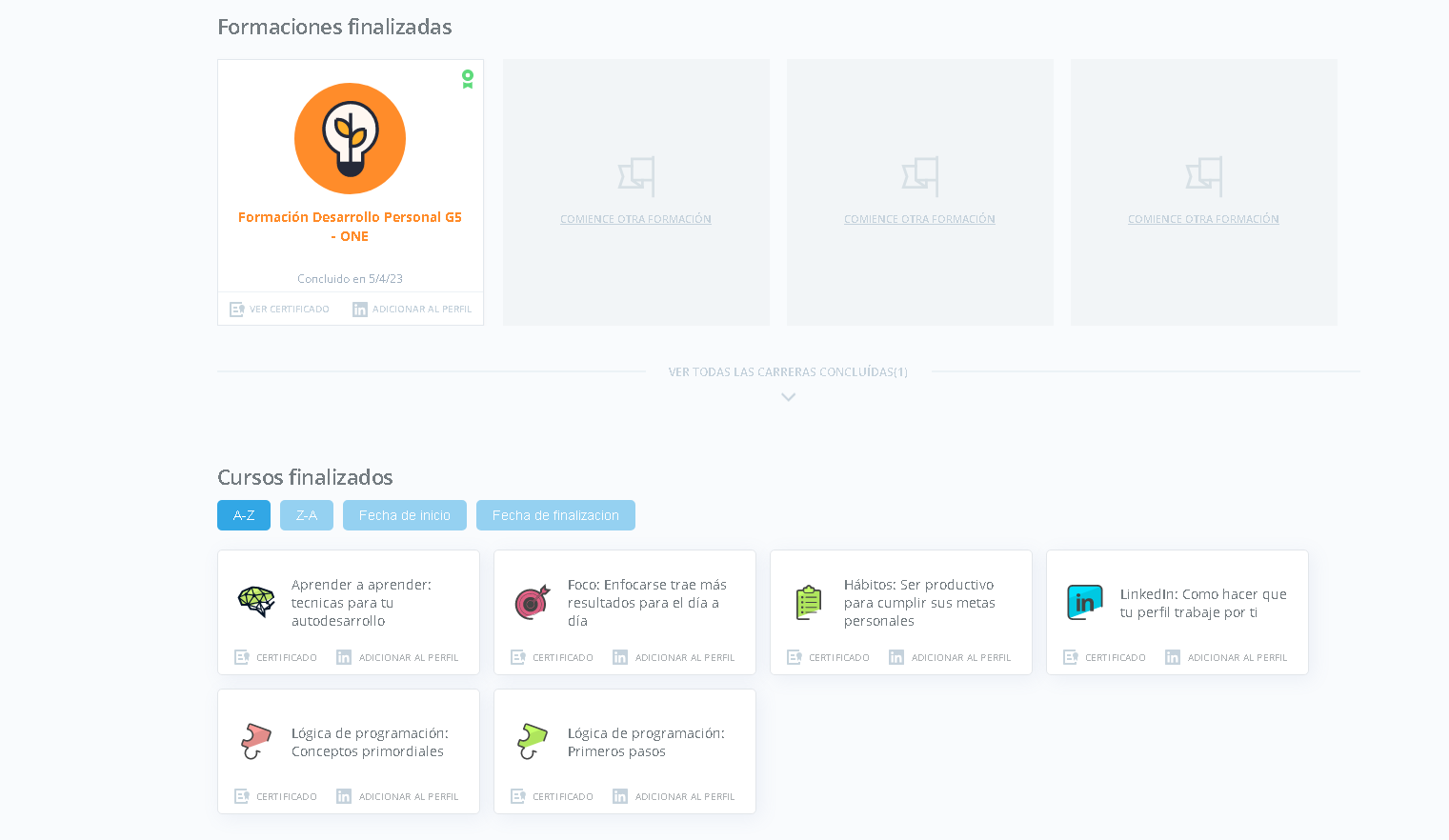Image resolution: width=1449 pixels, height=840 pixels.
Task: Click the Concluido en 5/4/23 text
Action: click(350, 279)
